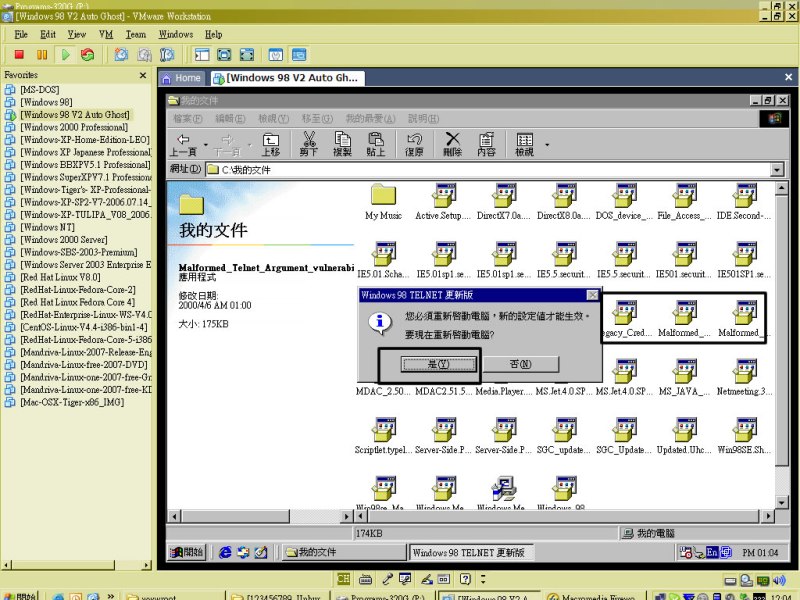This screenshot has height=600, width=800.
Task: Click the Properties (內容) toolbar icon
Action: [486, 144]
